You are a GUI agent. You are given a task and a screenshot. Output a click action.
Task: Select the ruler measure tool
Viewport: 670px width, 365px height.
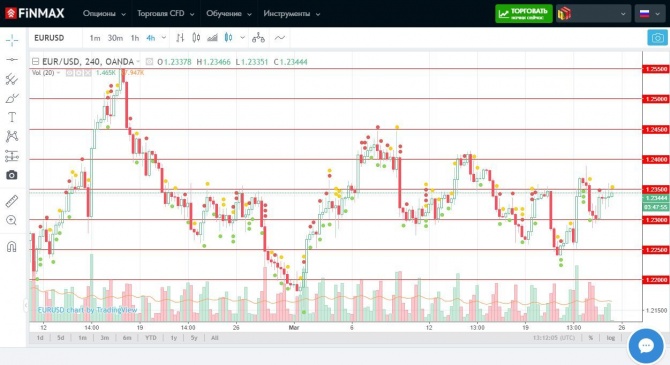pyautogui.click(x=12, y=201)
